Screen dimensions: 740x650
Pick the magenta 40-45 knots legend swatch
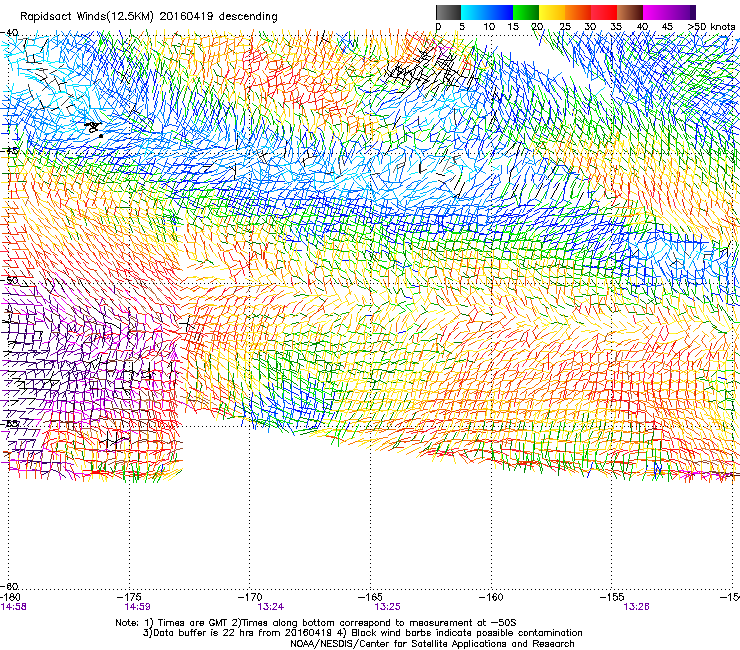coord(656,12)
